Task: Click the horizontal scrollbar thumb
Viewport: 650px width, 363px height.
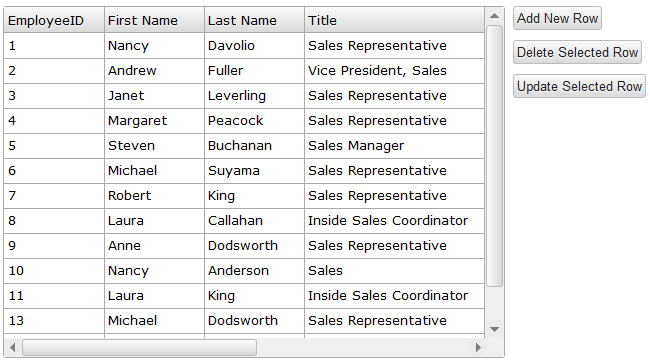Action: (x=139, y=348)
